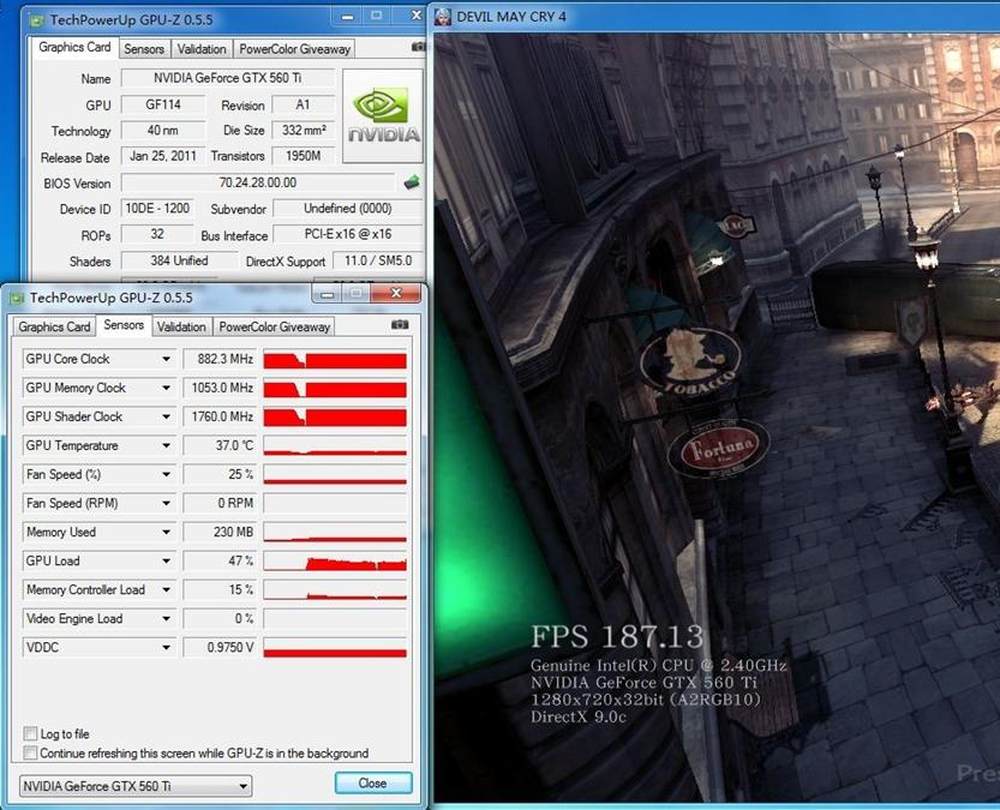Viewport: 1000px width, 810px height.
Task: Open the Video Engine Load dropdown
Action: pyautogui.click(x=166, y=618)
